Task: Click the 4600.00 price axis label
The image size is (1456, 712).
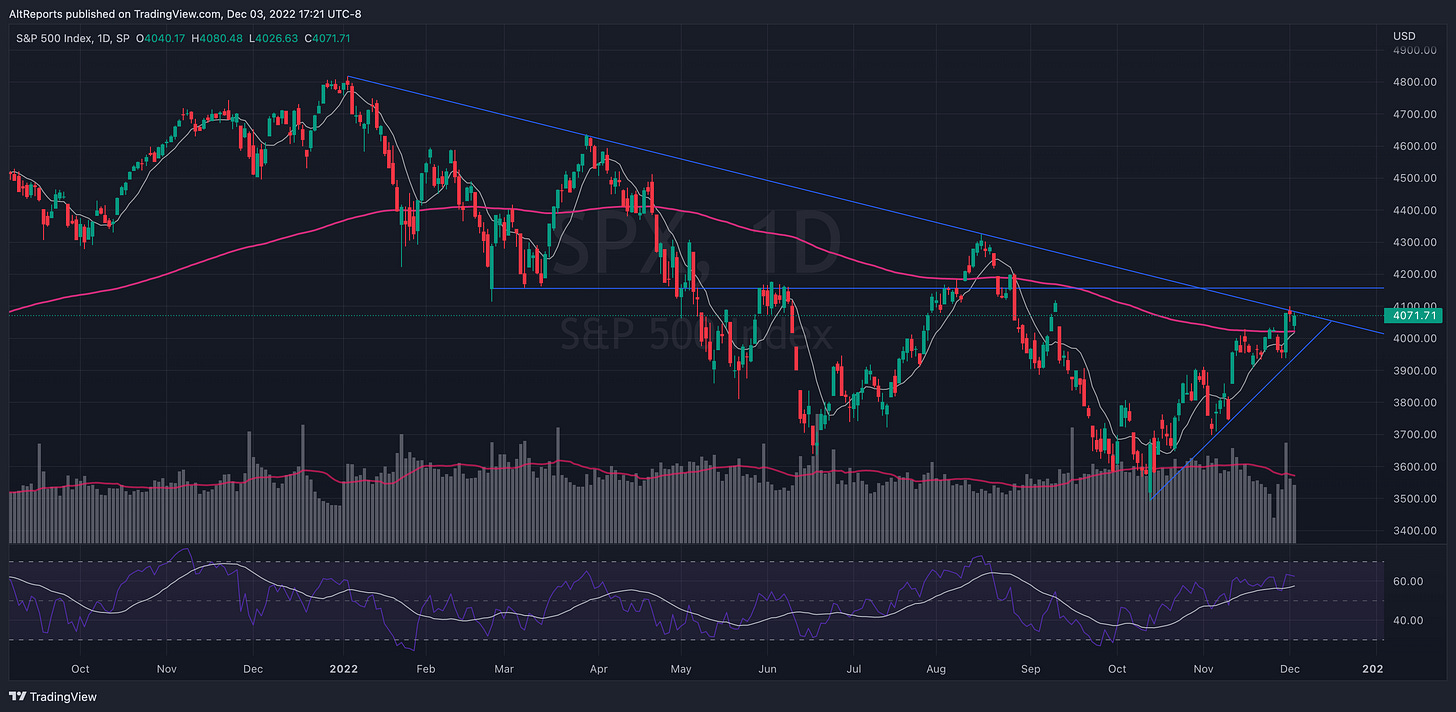Action: (x=1415, y=146)
